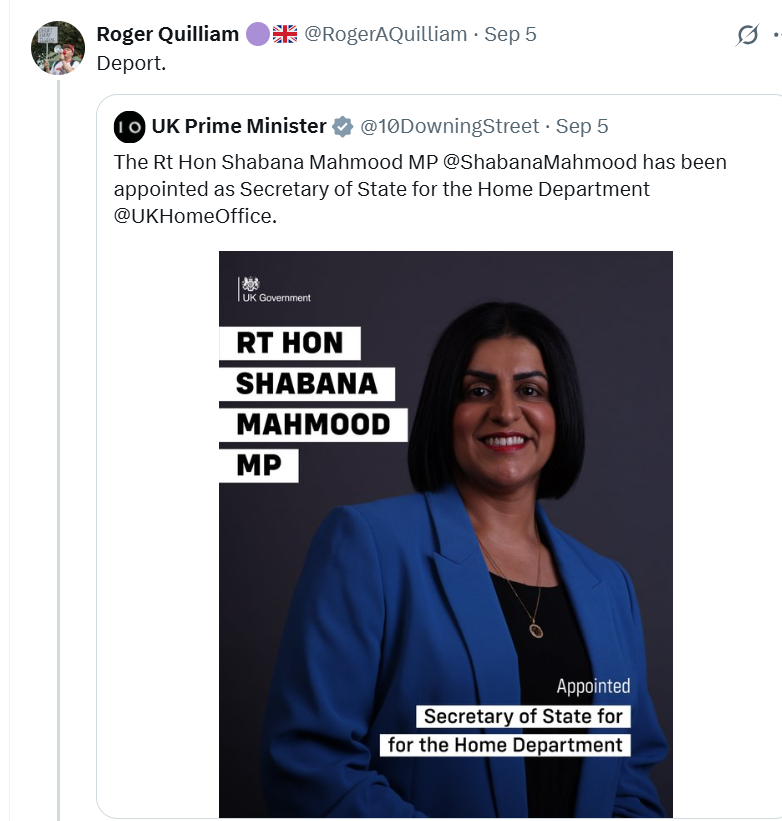Click the quoted post's Sep 5 timestamp
782x821 pixels.
tap(582, 126)
